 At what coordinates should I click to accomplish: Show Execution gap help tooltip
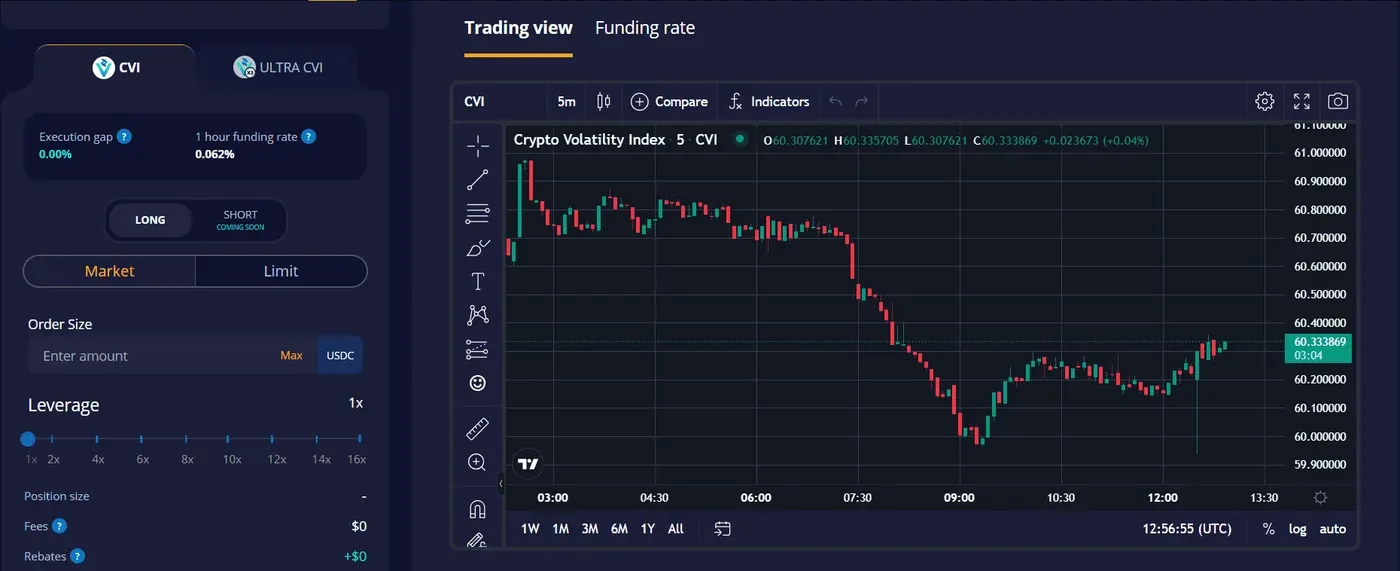(124, 136)
